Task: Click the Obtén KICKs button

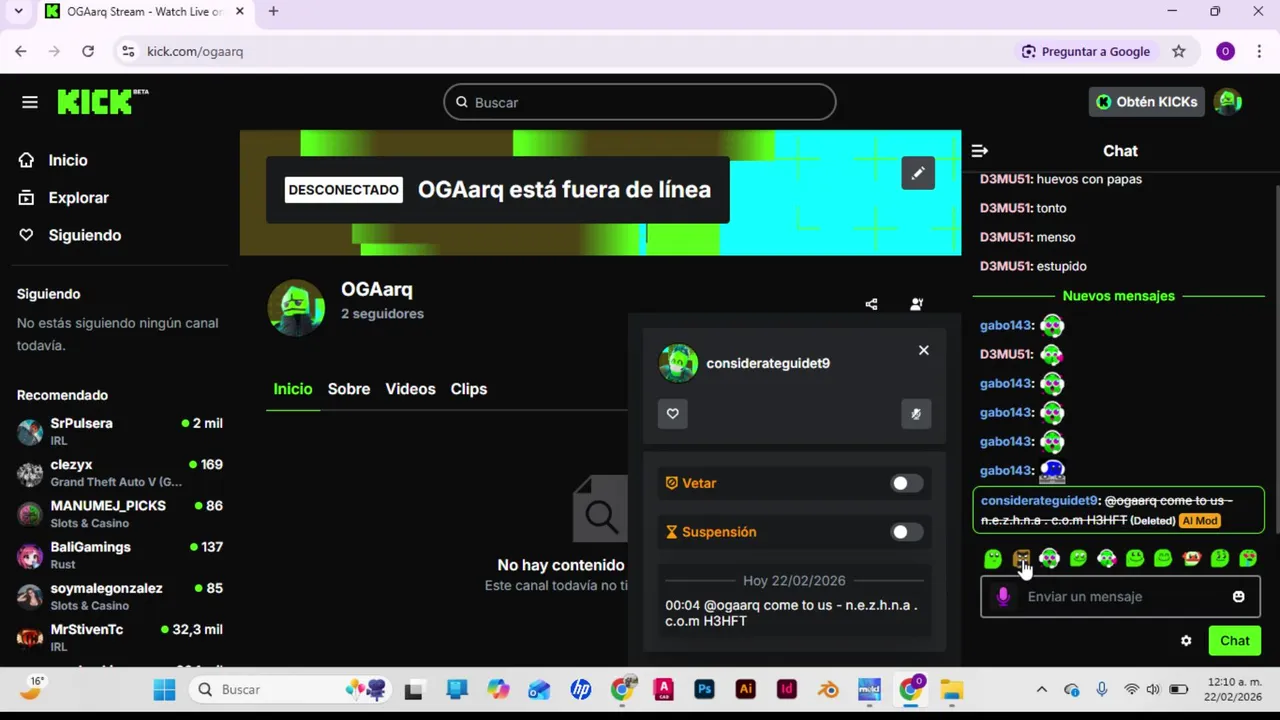Action: point(1147,102)
